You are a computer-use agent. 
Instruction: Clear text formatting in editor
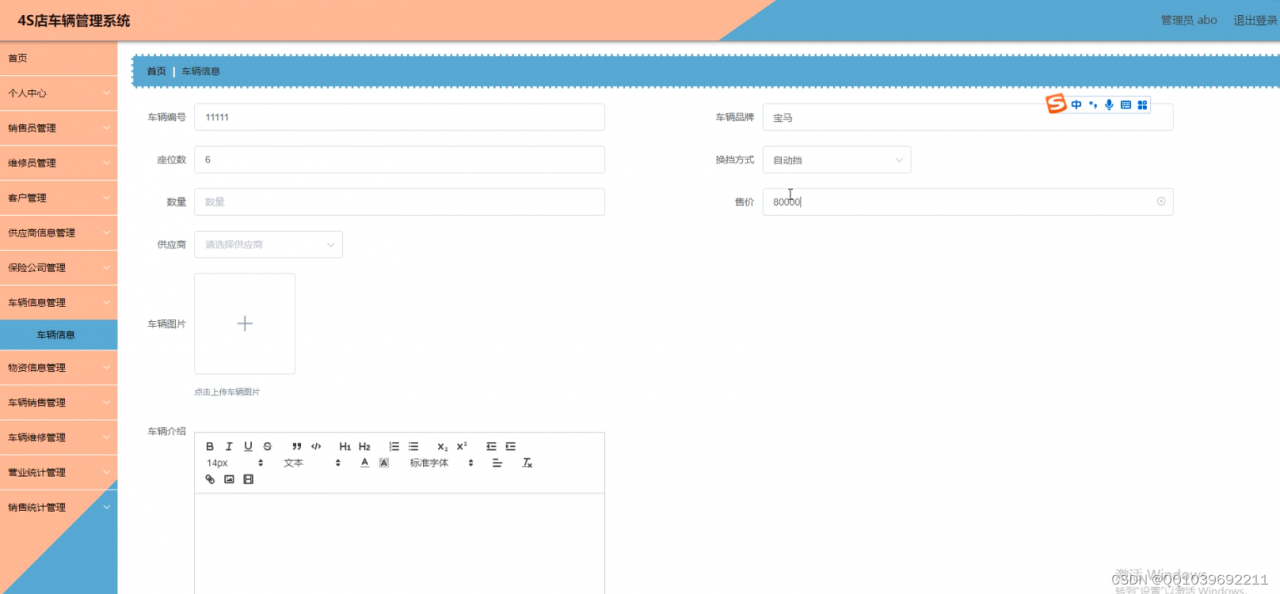pos(528,463)
